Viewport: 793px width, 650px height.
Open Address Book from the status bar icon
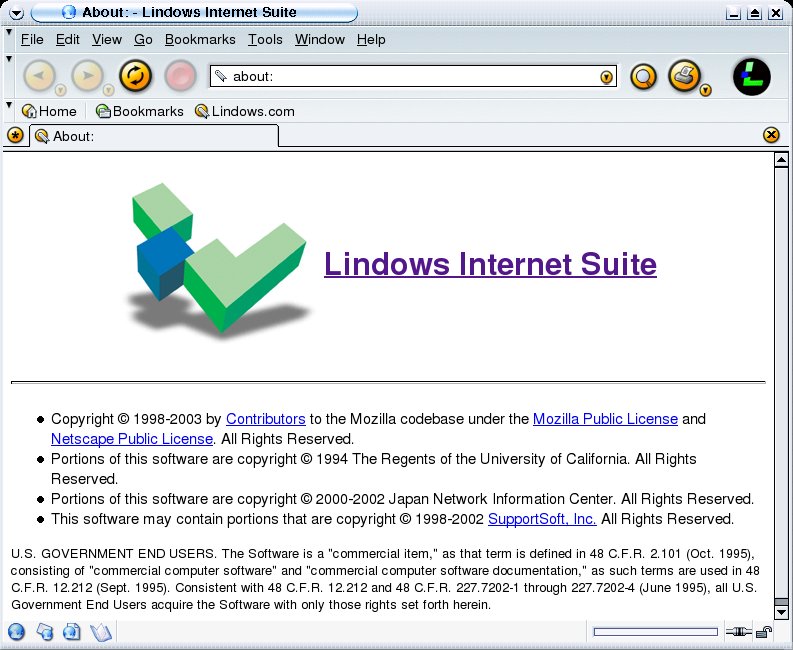point(100,632)
